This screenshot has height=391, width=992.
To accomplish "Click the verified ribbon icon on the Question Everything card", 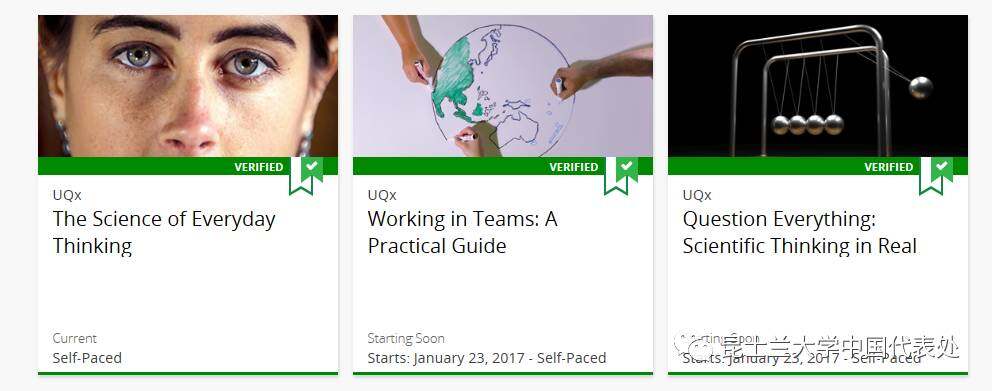I will coord(936,175).
